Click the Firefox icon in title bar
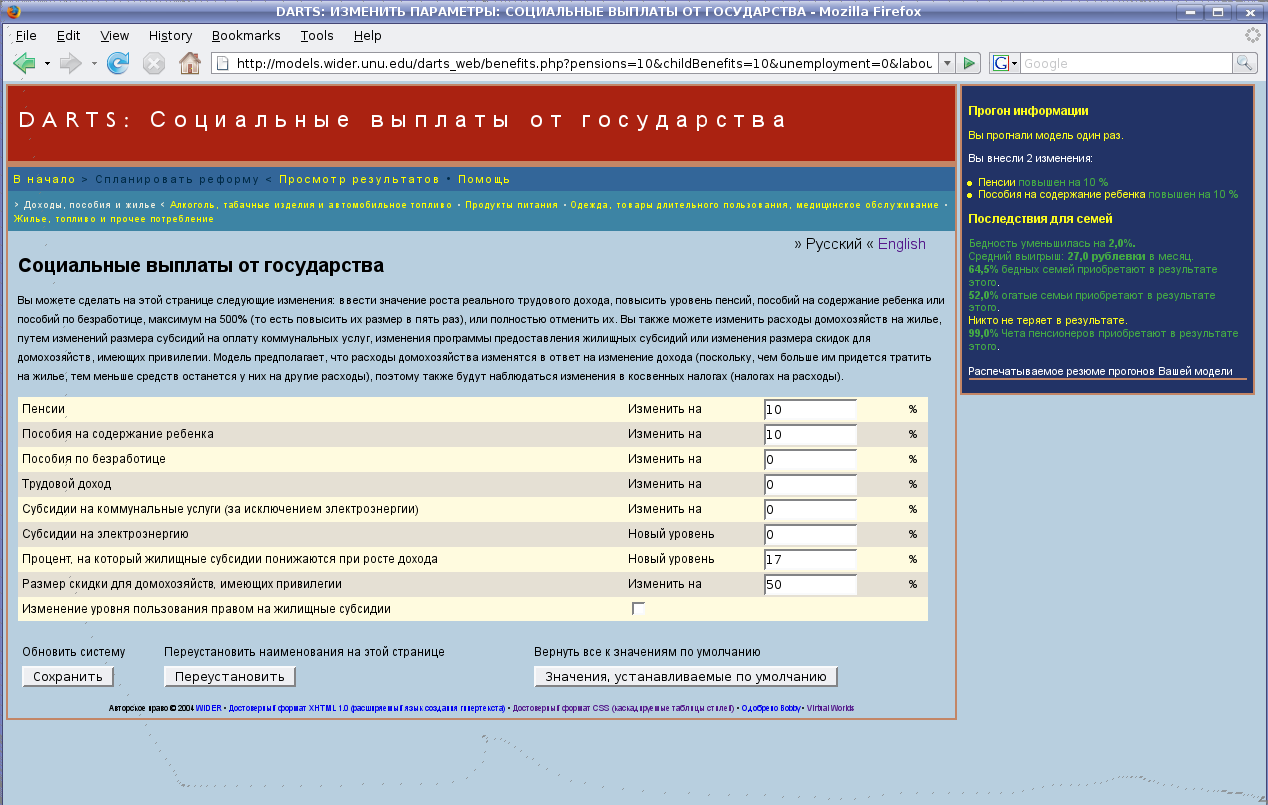 pyautogui.click(x=13, y=12)
